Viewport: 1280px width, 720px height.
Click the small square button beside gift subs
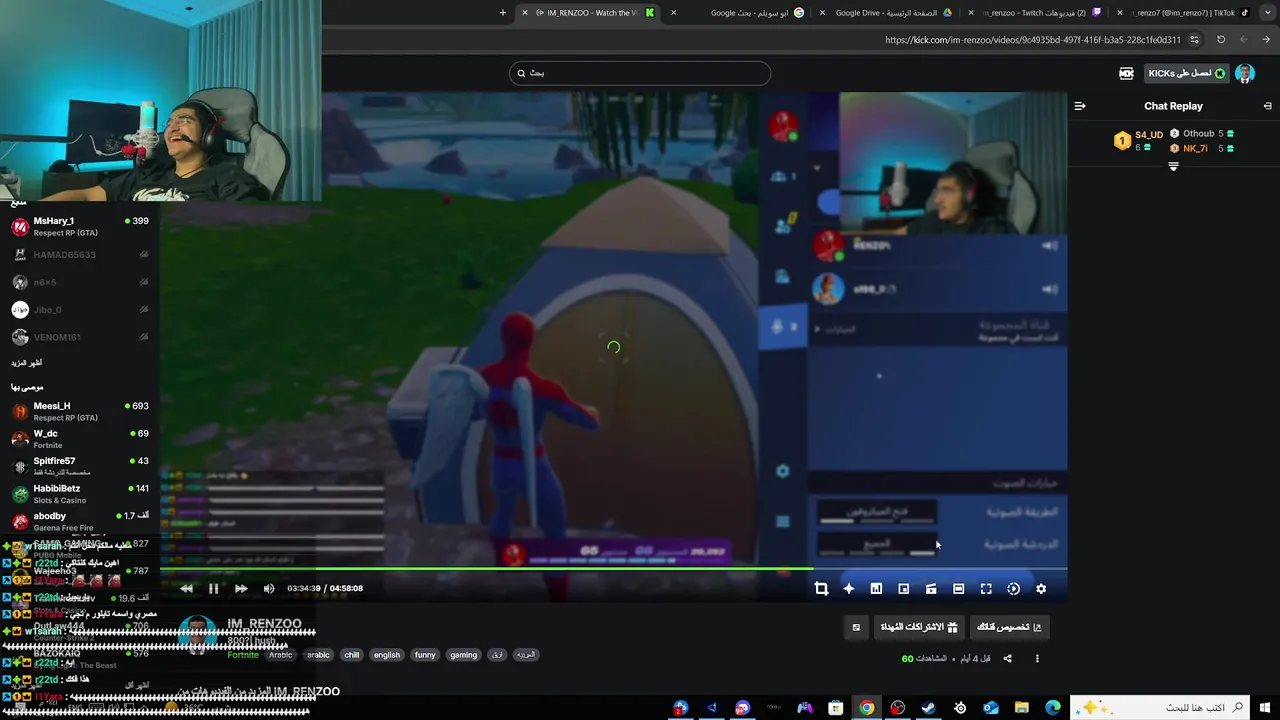coord(856,627)
